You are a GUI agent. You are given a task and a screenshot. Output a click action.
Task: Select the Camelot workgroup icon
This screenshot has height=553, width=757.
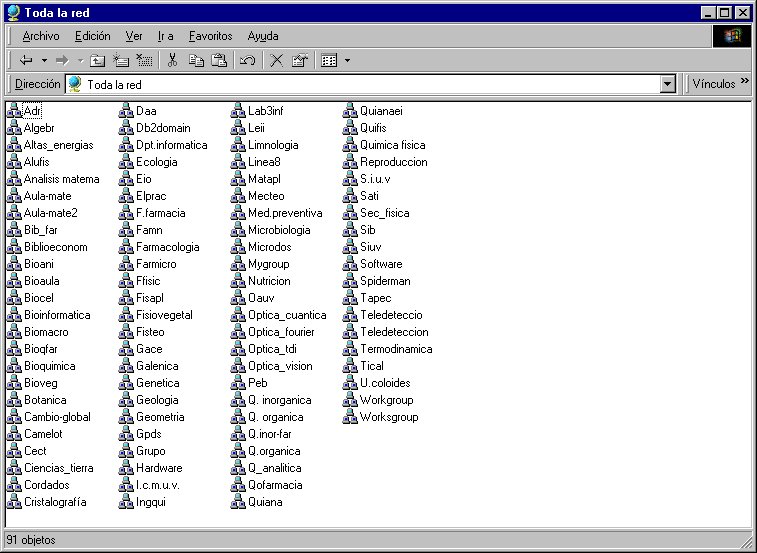click(x=14, y=434)
